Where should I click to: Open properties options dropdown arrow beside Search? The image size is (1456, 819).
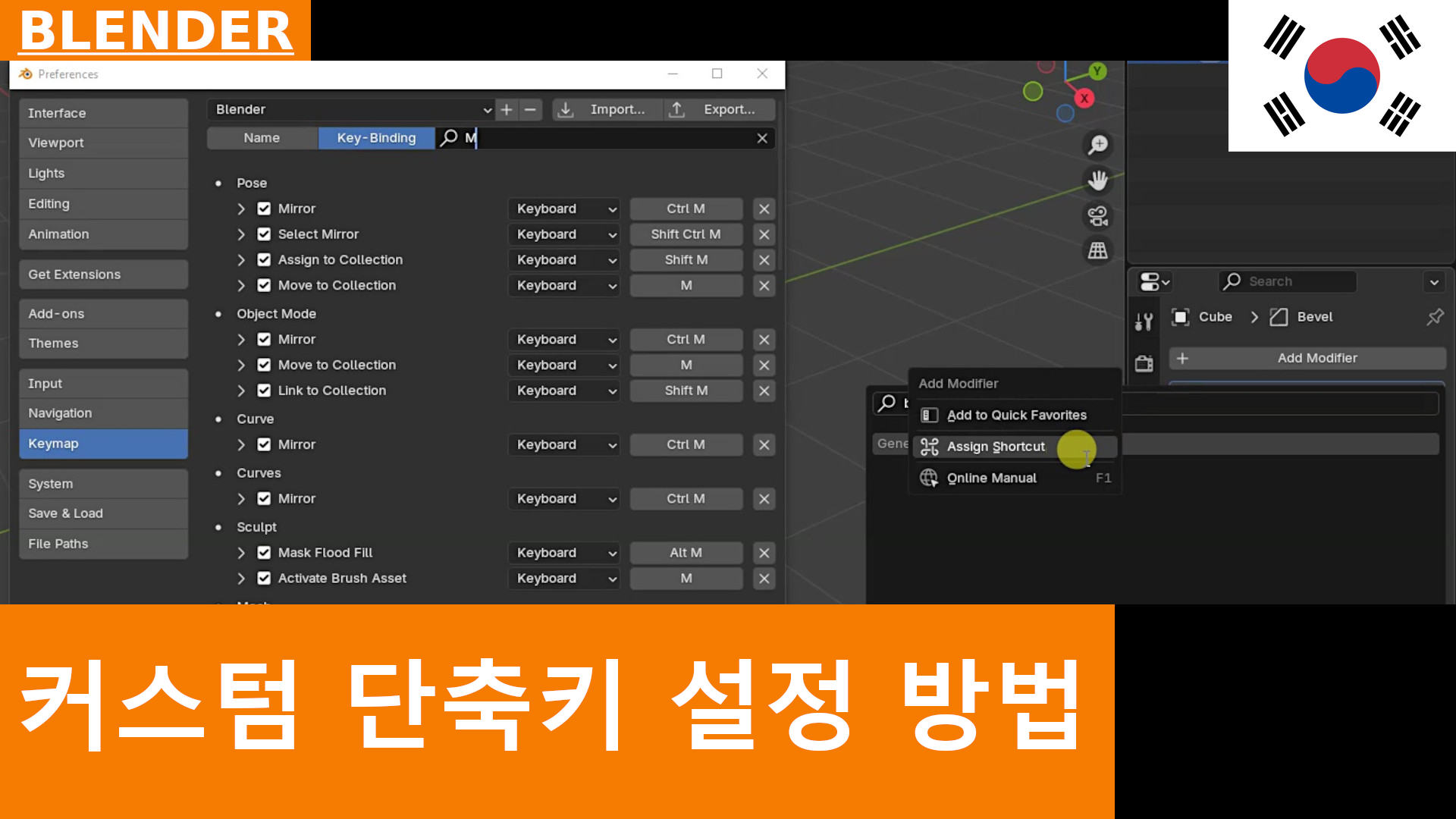click(x=1434, y=282)
